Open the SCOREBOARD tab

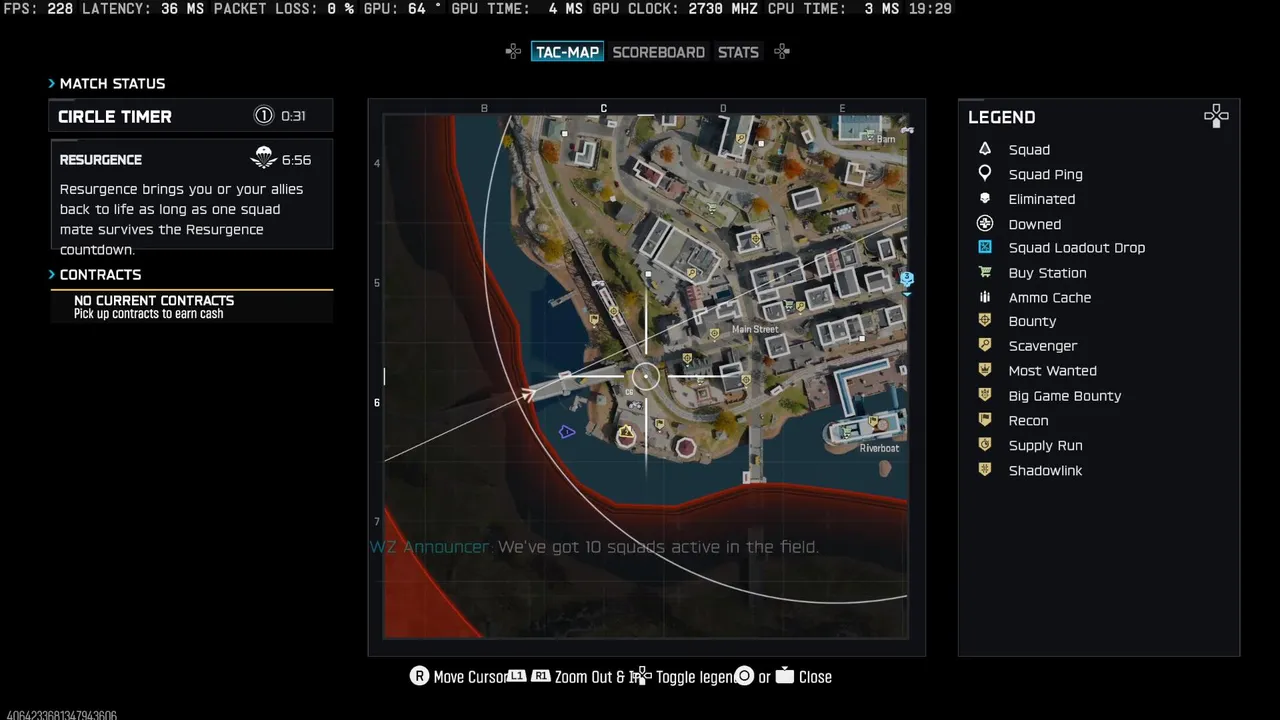point(659,52)
